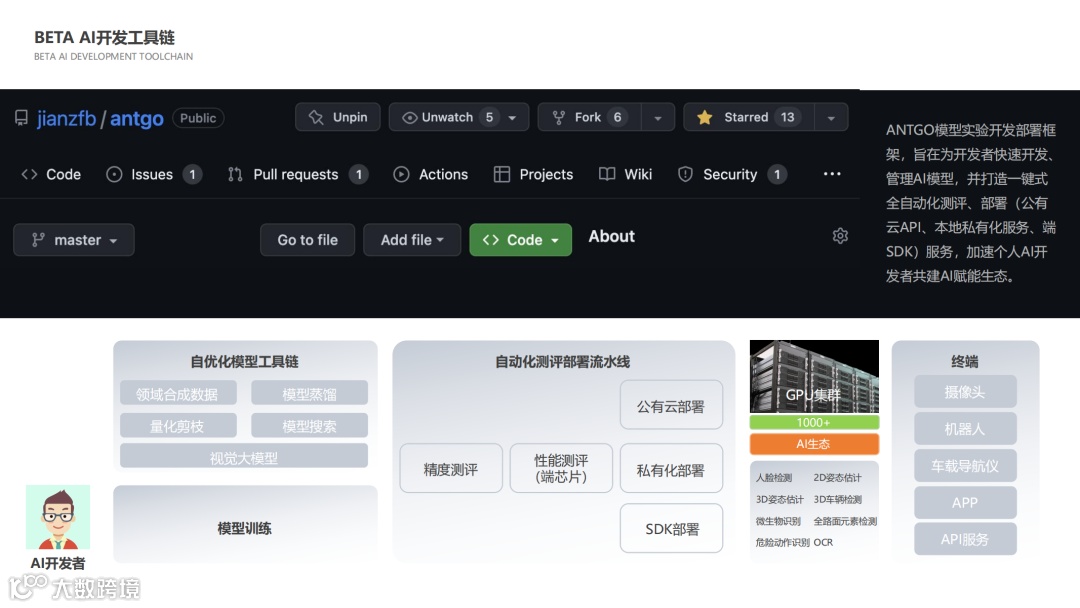The height and width of the screenshot is (608, 1080).
Task: Click the Starred button
Action: [x=749, y=117]
